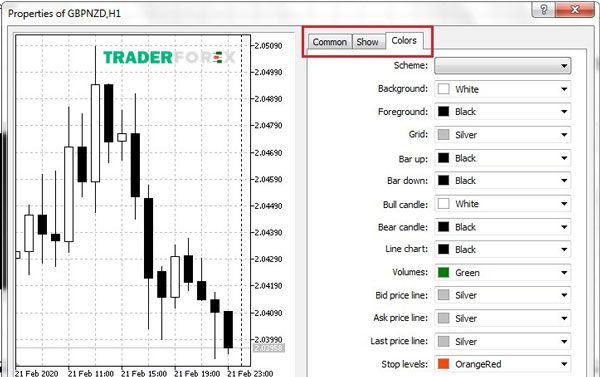Select the Colors tab
This screenshot has width=600, height=377.
tap(404, 41)
